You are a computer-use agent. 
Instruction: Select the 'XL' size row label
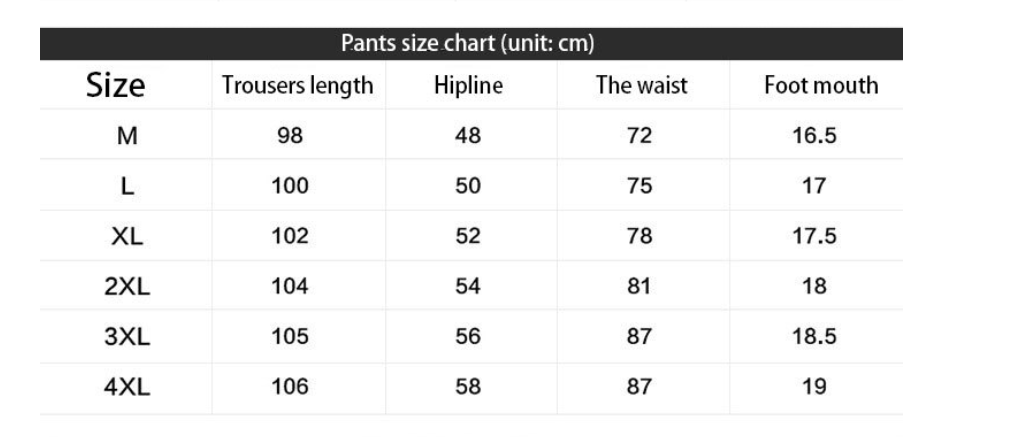[x=127, y=237]
